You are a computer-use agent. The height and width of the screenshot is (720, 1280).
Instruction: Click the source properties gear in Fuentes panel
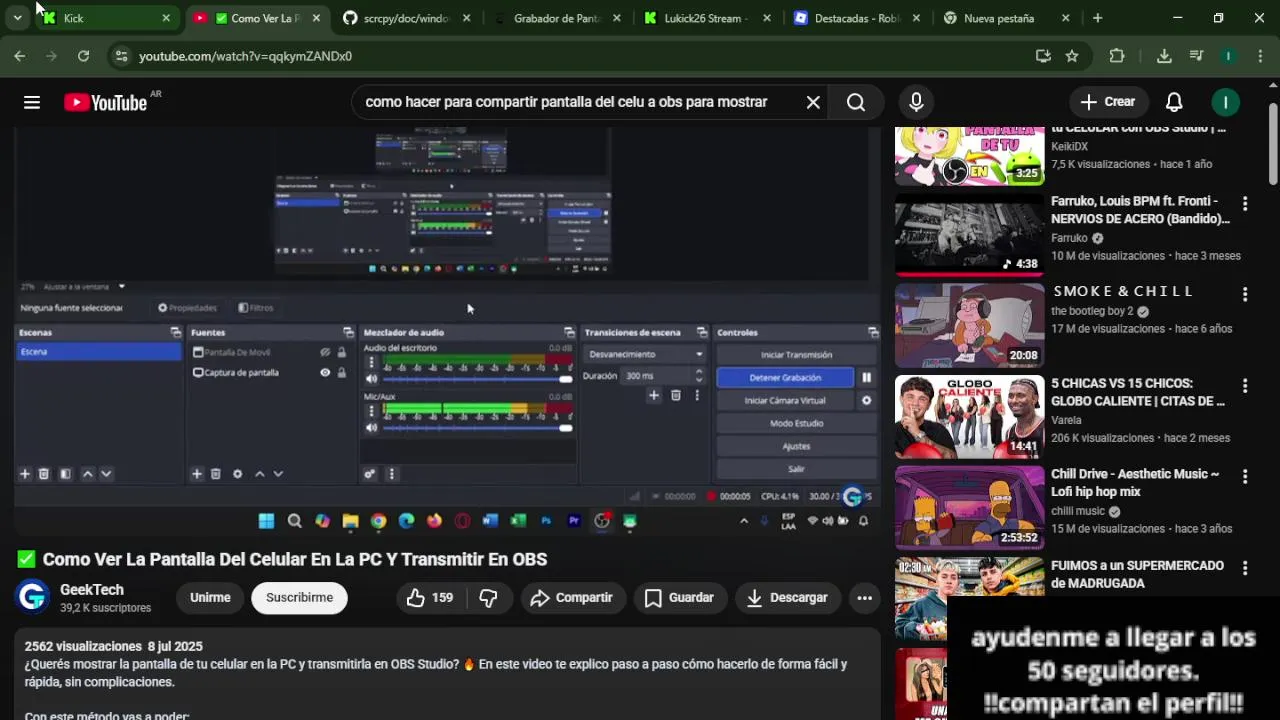click(237, 474)
